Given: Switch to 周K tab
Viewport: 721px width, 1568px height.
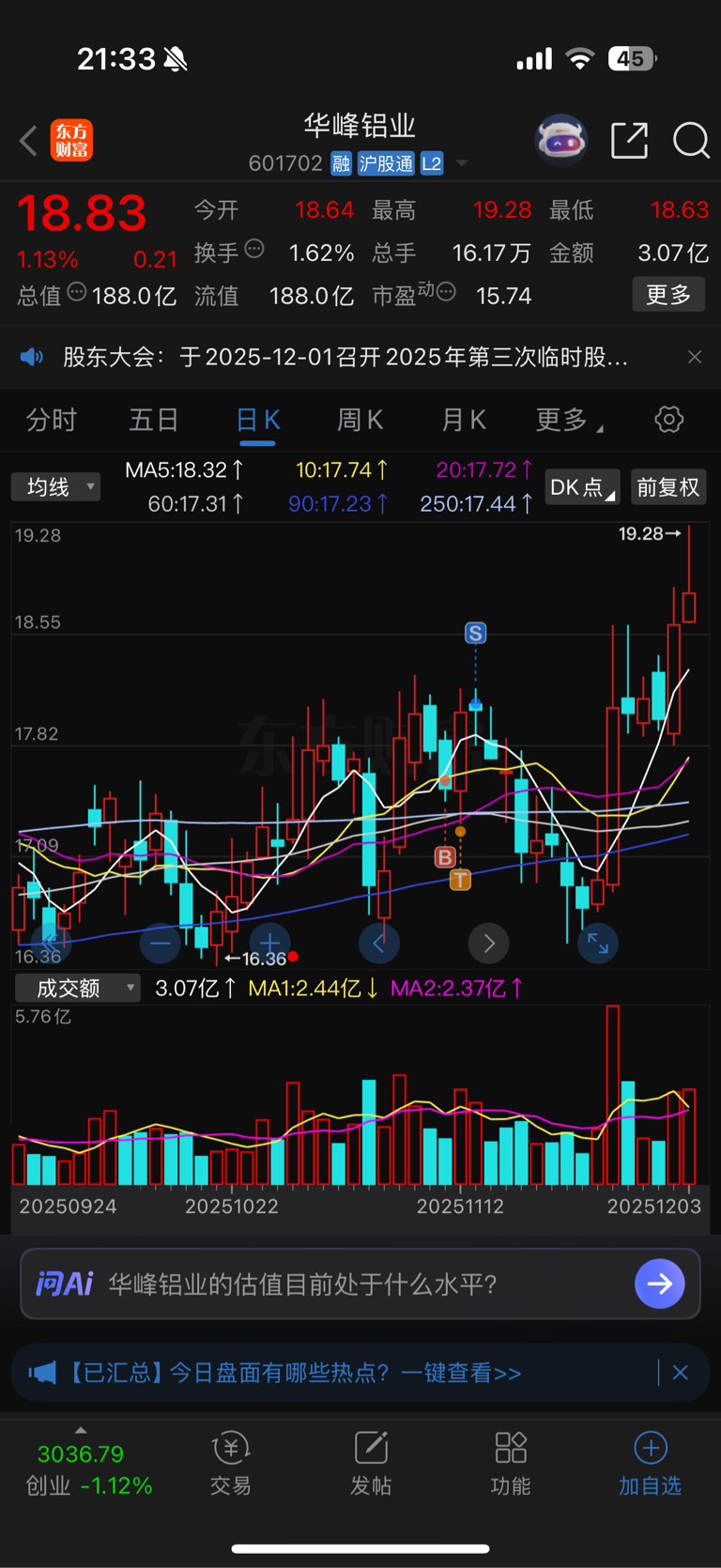Looking at the screenshot, I should pyautogui.click(x=360, y=420).
